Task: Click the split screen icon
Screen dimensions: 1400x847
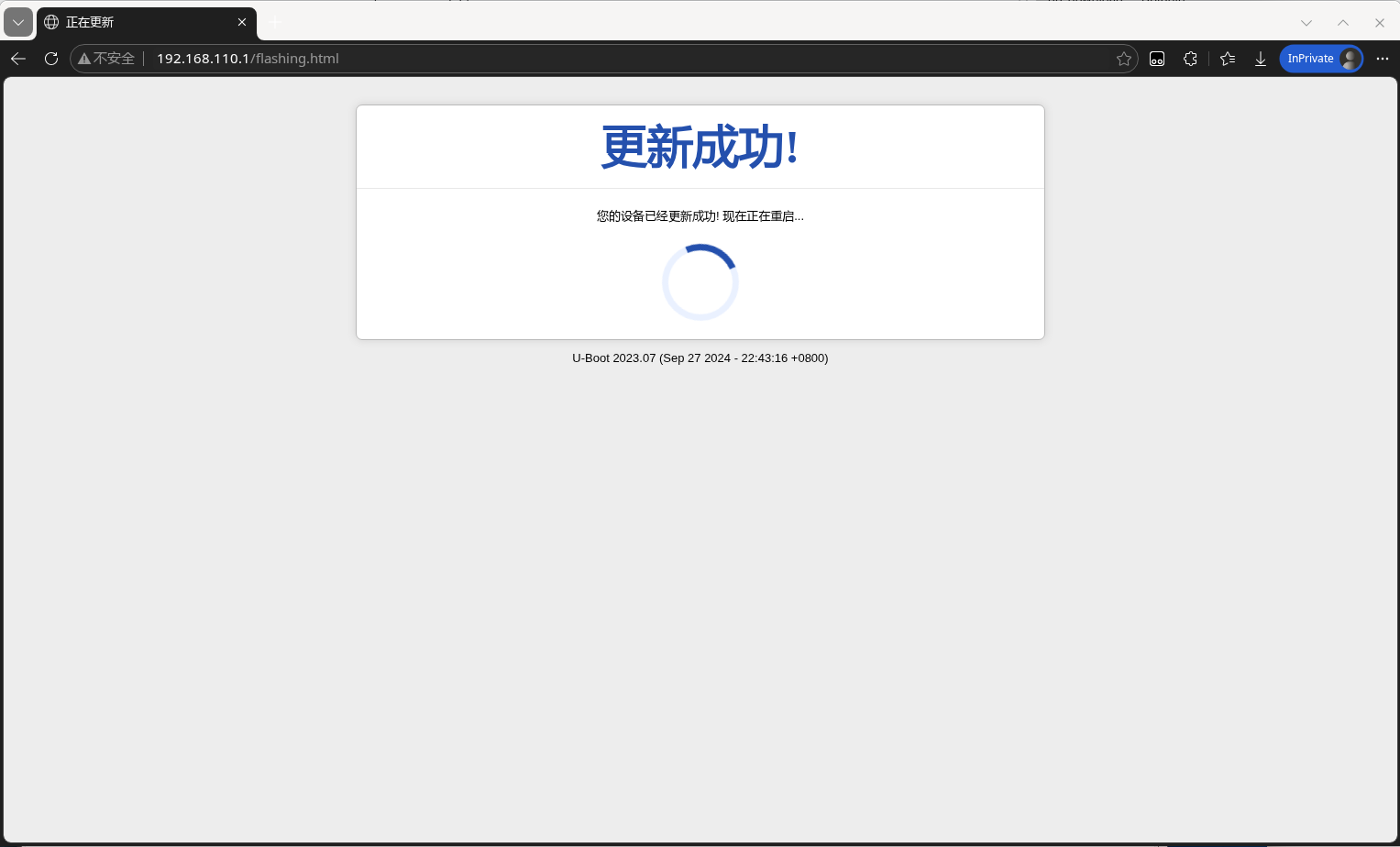Action: pos(1156,58)
